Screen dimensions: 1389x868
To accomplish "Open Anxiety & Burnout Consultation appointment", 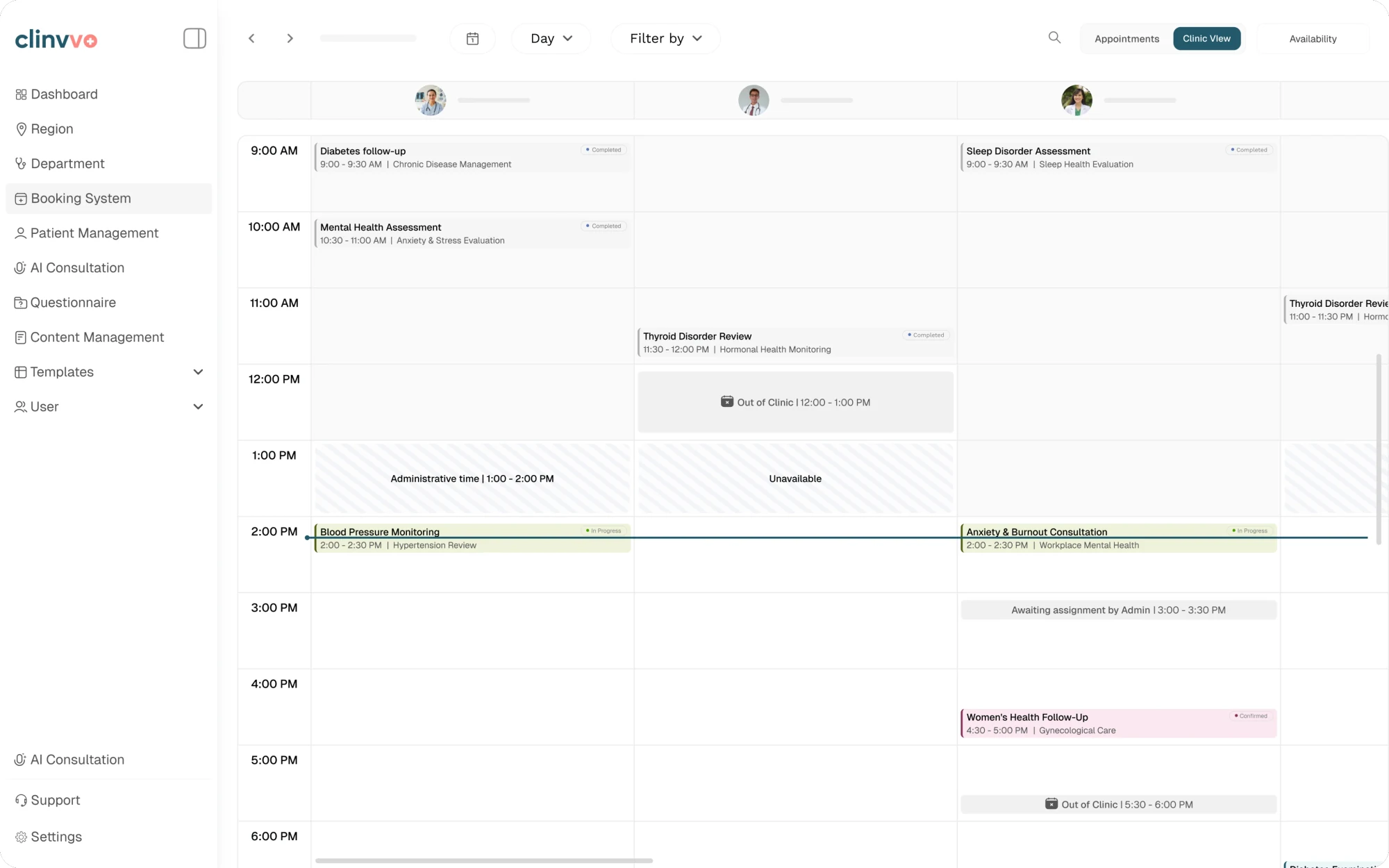I will point(1119,538).
